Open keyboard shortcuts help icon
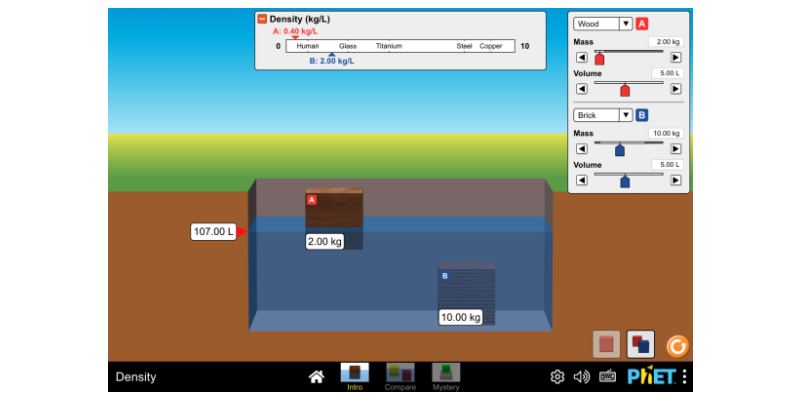Screen dimensions: 800x400 click(x=607, y=377)
